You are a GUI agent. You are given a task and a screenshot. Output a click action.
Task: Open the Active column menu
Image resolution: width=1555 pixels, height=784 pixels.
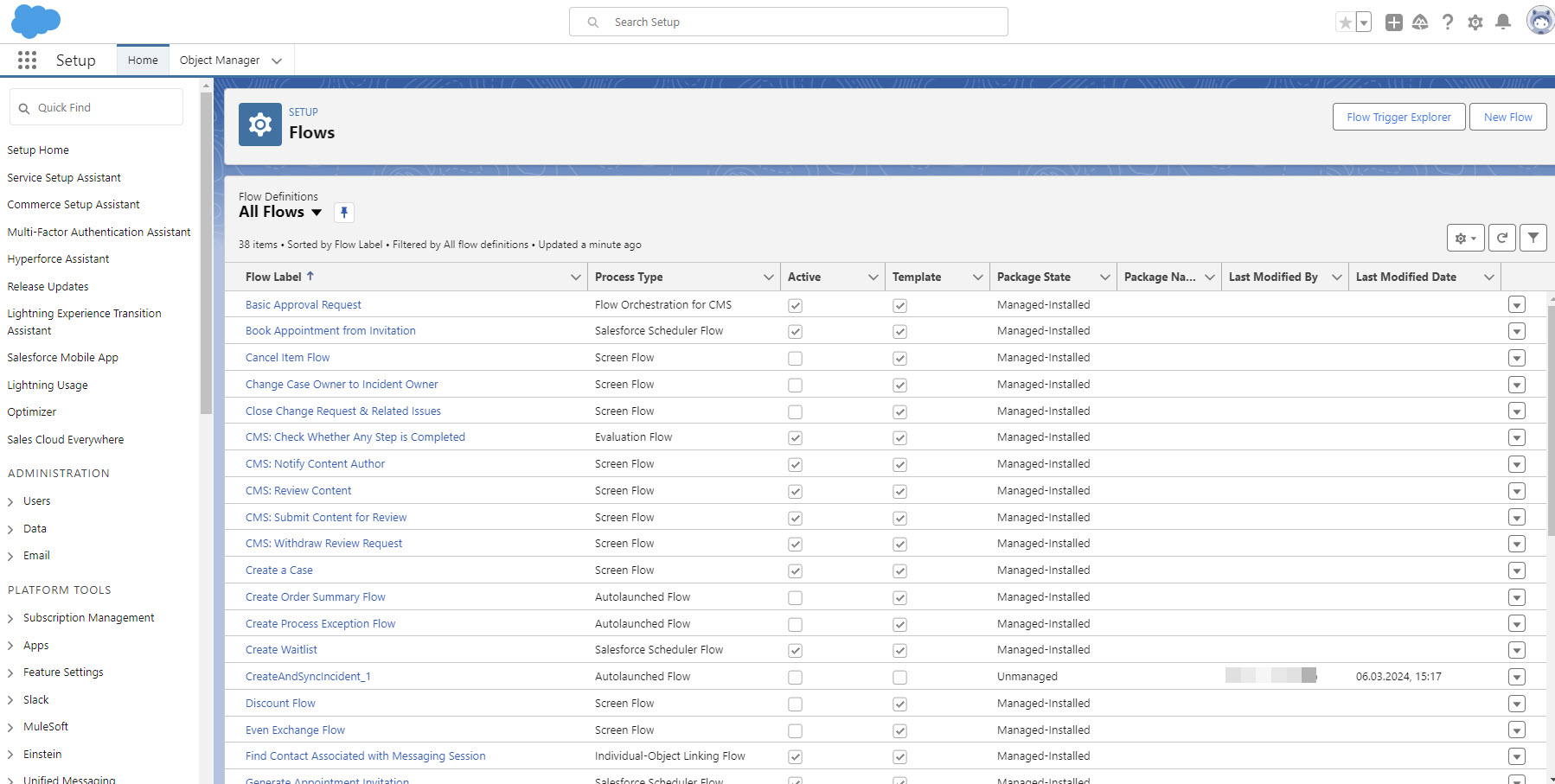[x=873, y=277]
